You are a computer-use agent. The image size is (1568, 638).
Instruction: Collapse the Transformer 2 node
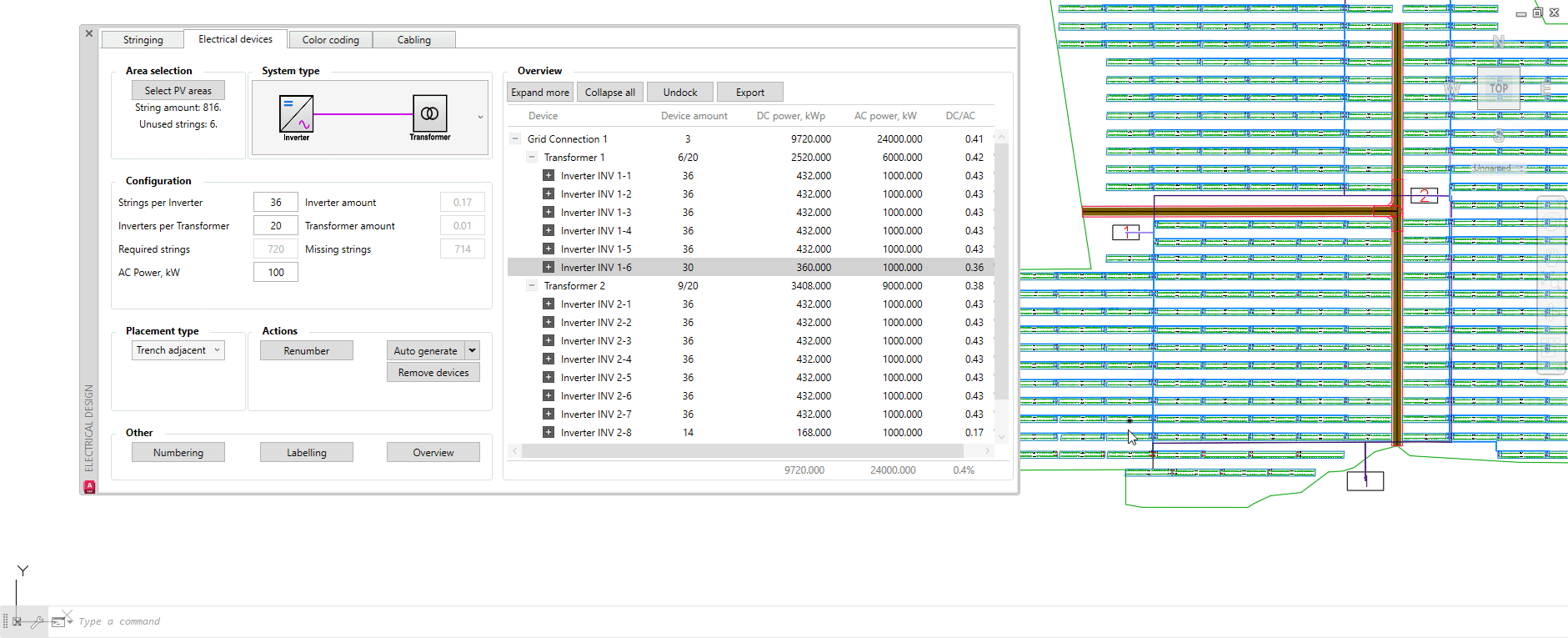coord(532,286)
